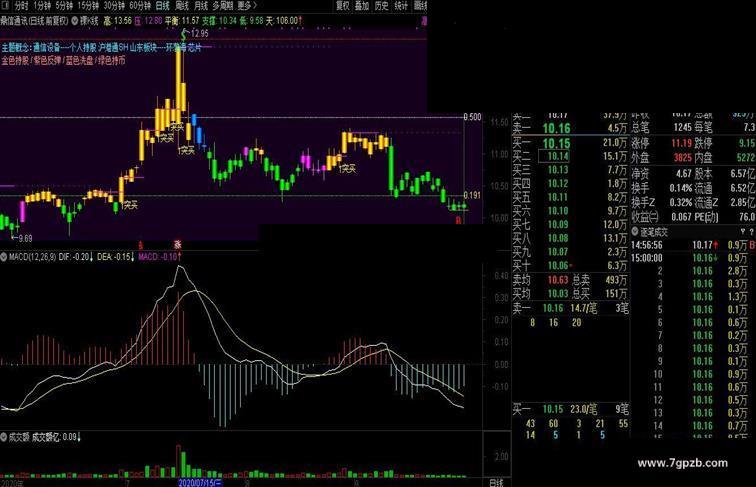
Task: Open the 逐笔成交 panel dropdown arrow
Action: (635, 231)
